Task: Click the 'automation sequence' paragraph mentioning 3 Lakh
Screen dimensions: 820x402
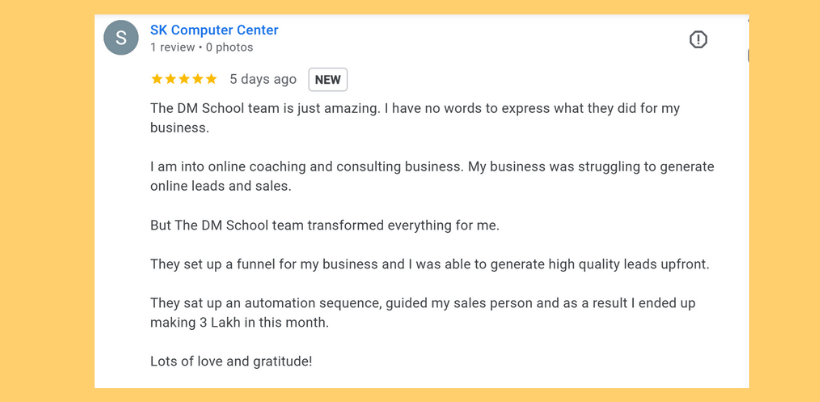Action: pos(423,313)
